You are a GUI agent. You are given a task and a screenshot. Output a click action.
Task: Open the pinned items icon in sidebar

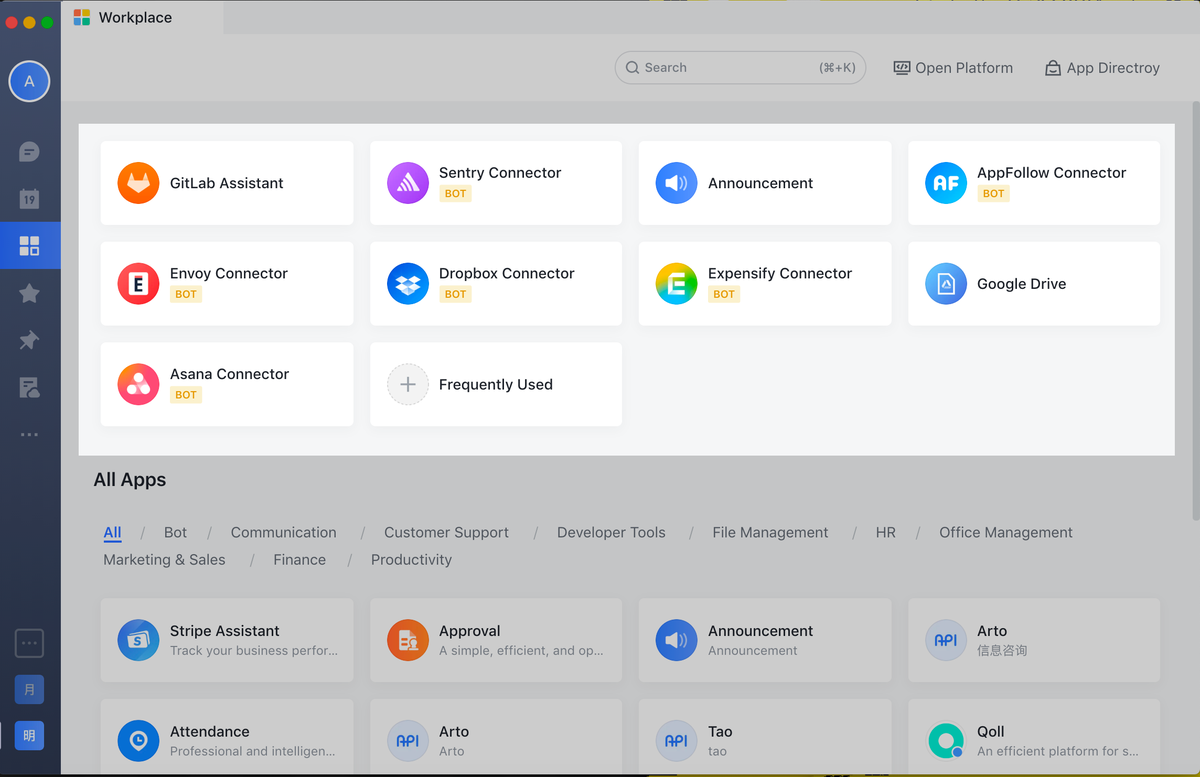[29, 341]
